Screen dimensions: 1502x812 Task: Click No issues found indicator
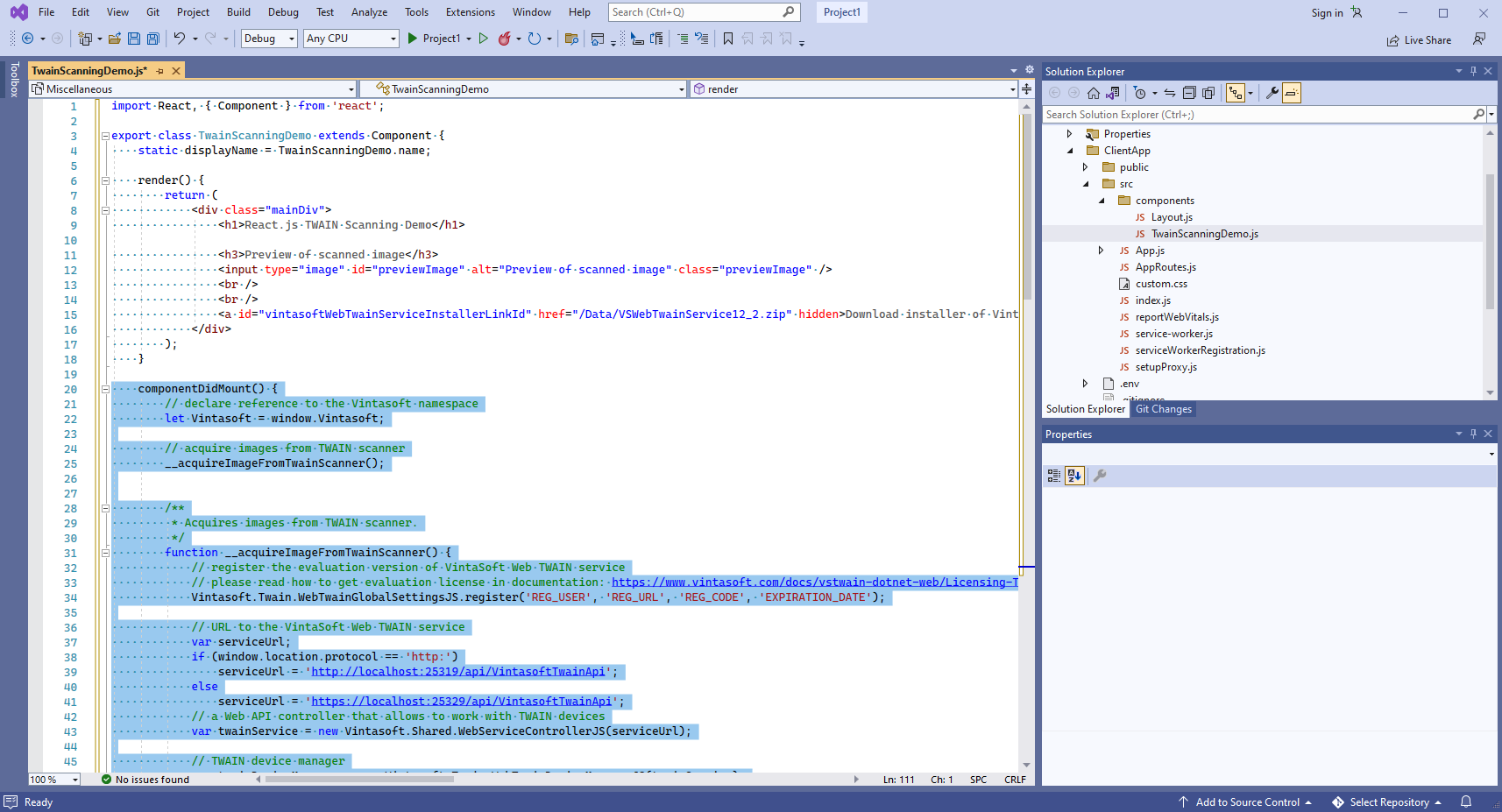click(145, 780)
